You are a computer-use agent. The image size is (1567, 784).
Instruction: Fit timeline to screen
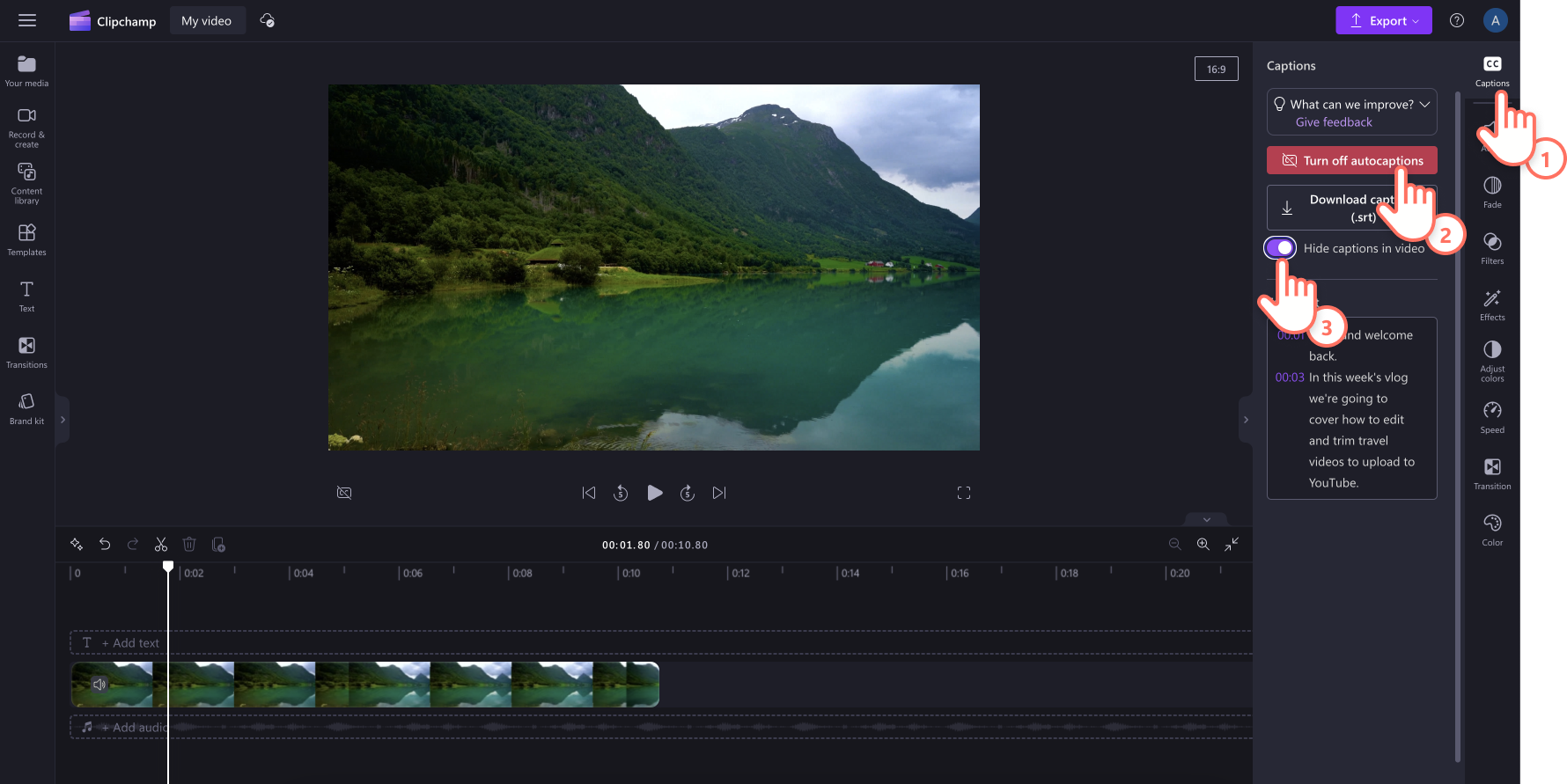(1232, 545)
